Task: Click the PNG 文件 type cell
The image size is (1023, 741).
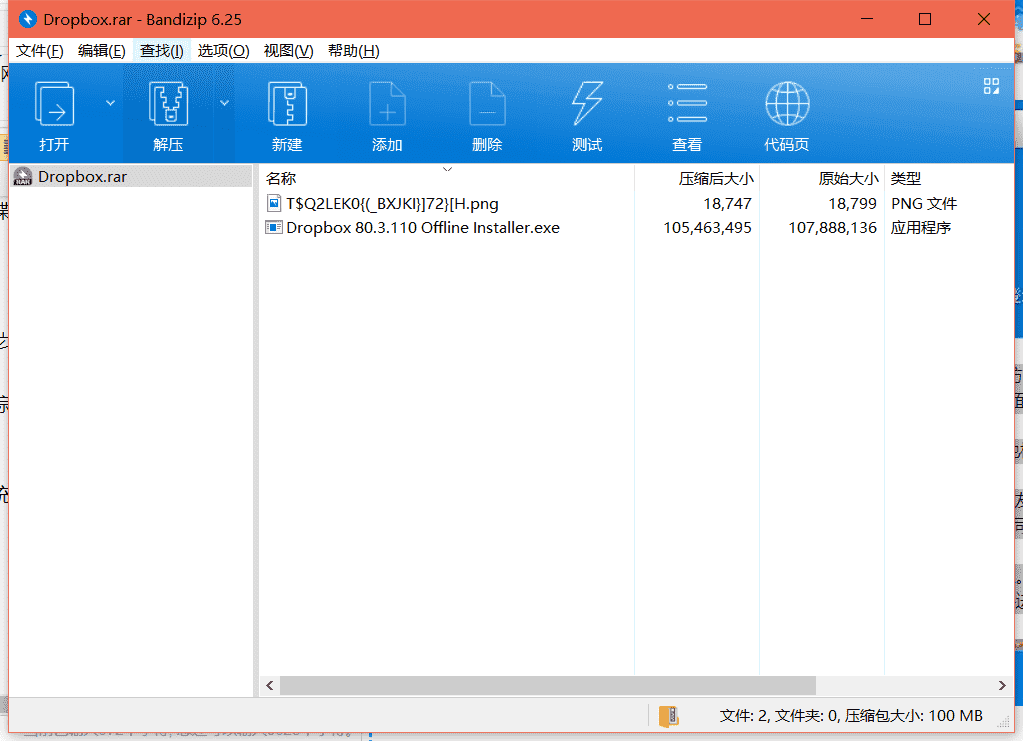Action: [924, 204]
